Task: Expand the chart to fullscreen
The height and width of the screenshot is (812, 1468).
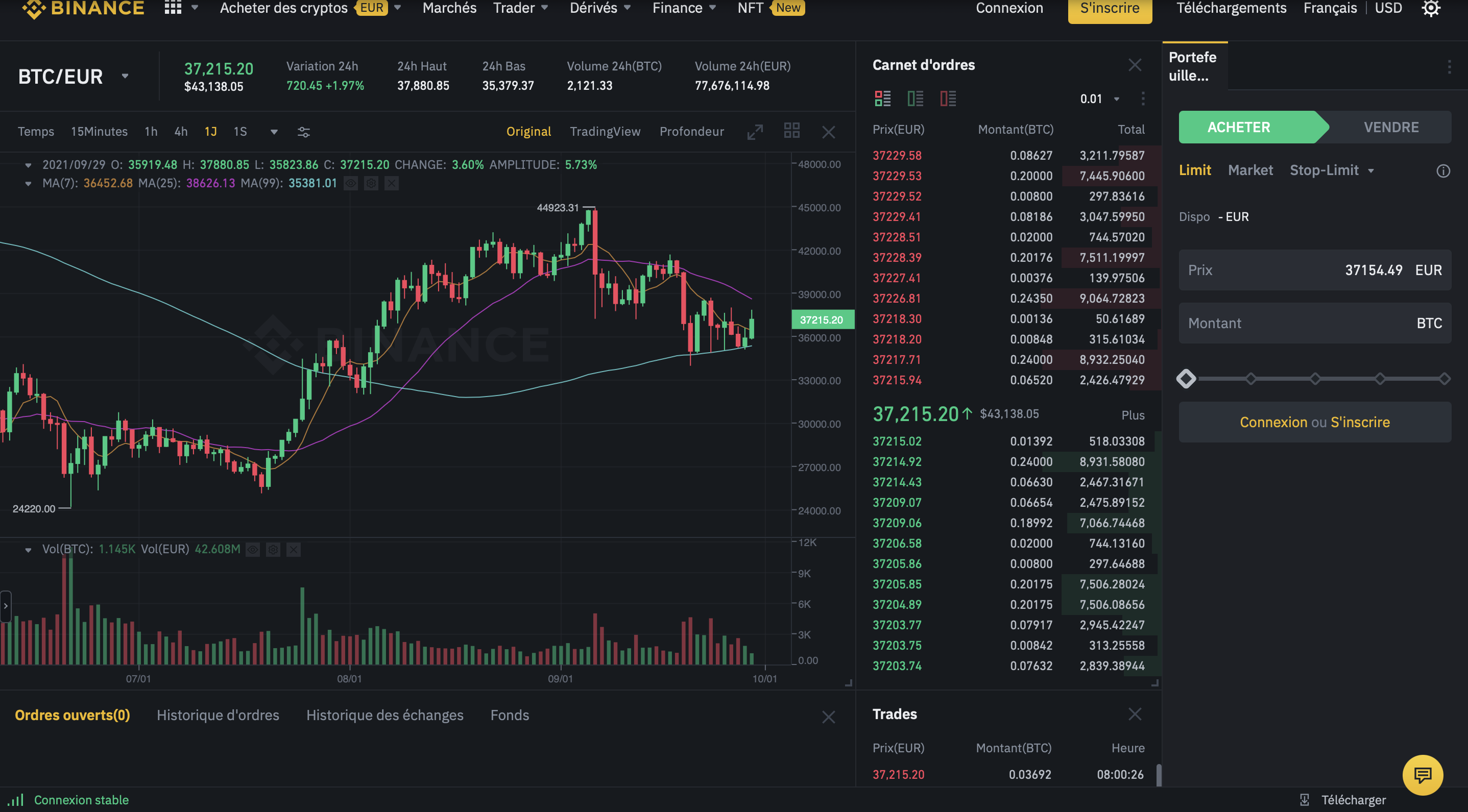Action: [x=755, y=132]
